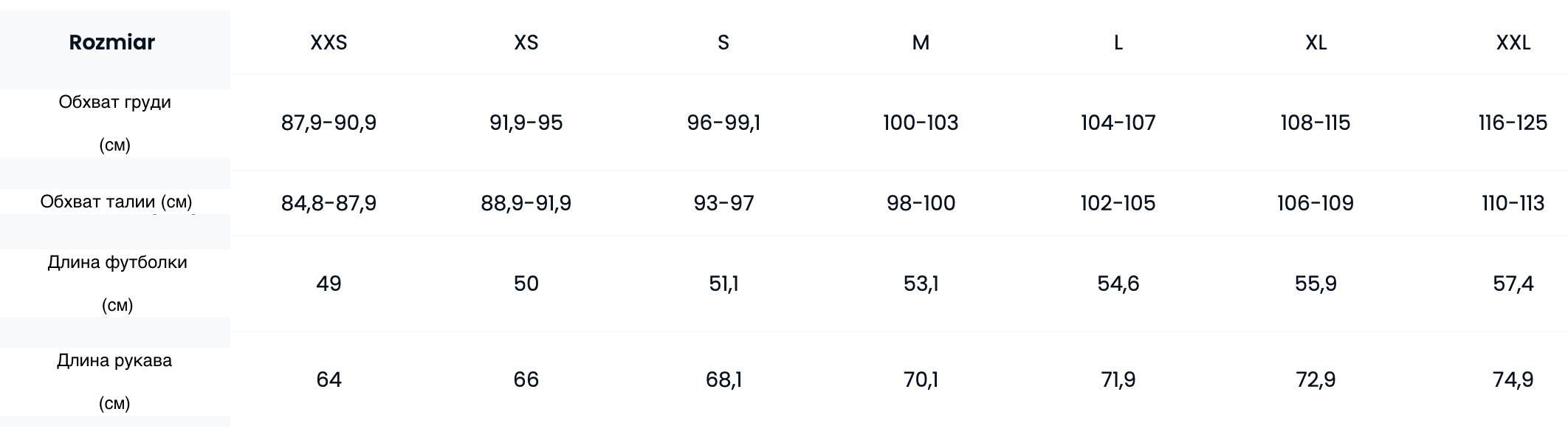This screenshot has height=440, width=1568.
Task: Click waist value 98-100 for size M
Action: [x=921, y=203]
